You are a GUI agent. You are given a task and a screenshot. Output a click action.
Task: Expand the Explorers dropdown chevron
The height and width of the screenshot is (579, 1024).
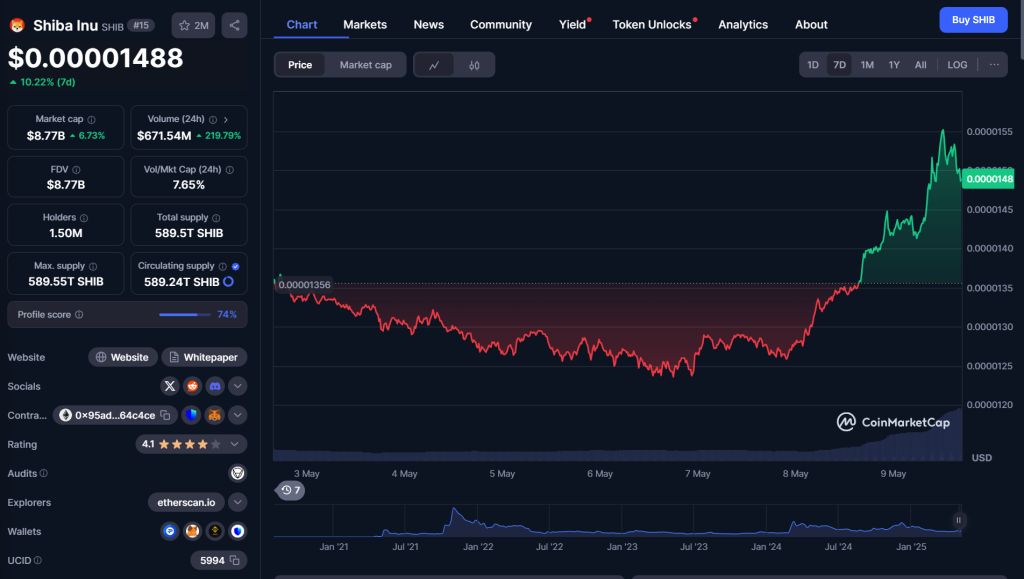pyautogui.click(x=238, y=502)
